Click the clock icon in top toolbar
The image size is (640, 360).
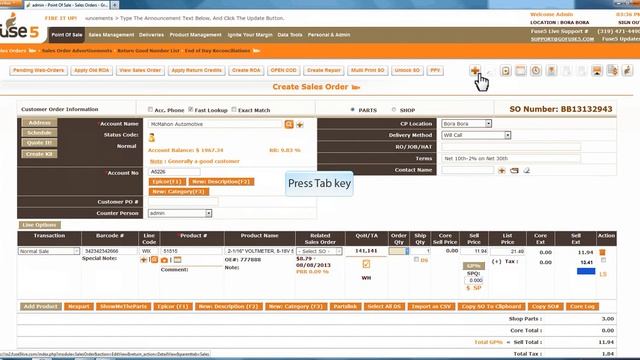click(x=536, y=71)
